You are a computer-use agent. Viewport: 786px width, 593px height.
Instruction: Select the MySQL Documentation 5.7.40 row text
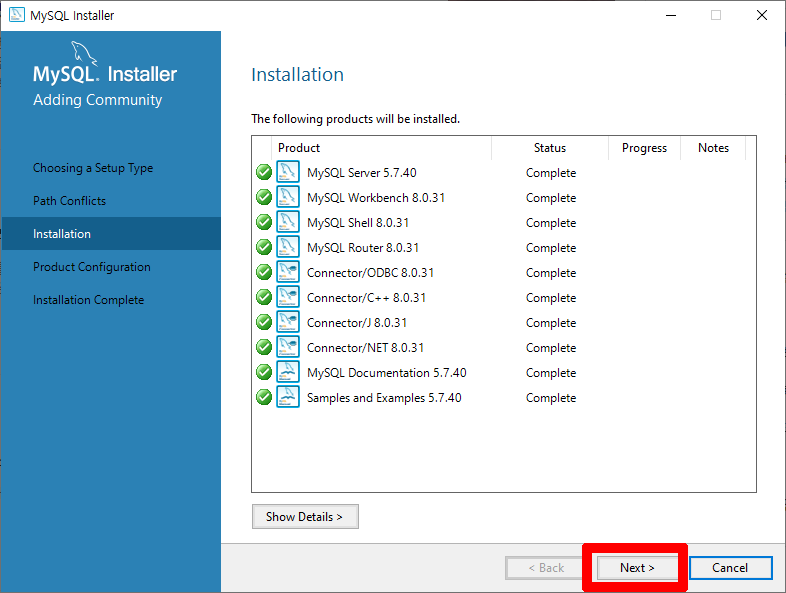[387, 373]
